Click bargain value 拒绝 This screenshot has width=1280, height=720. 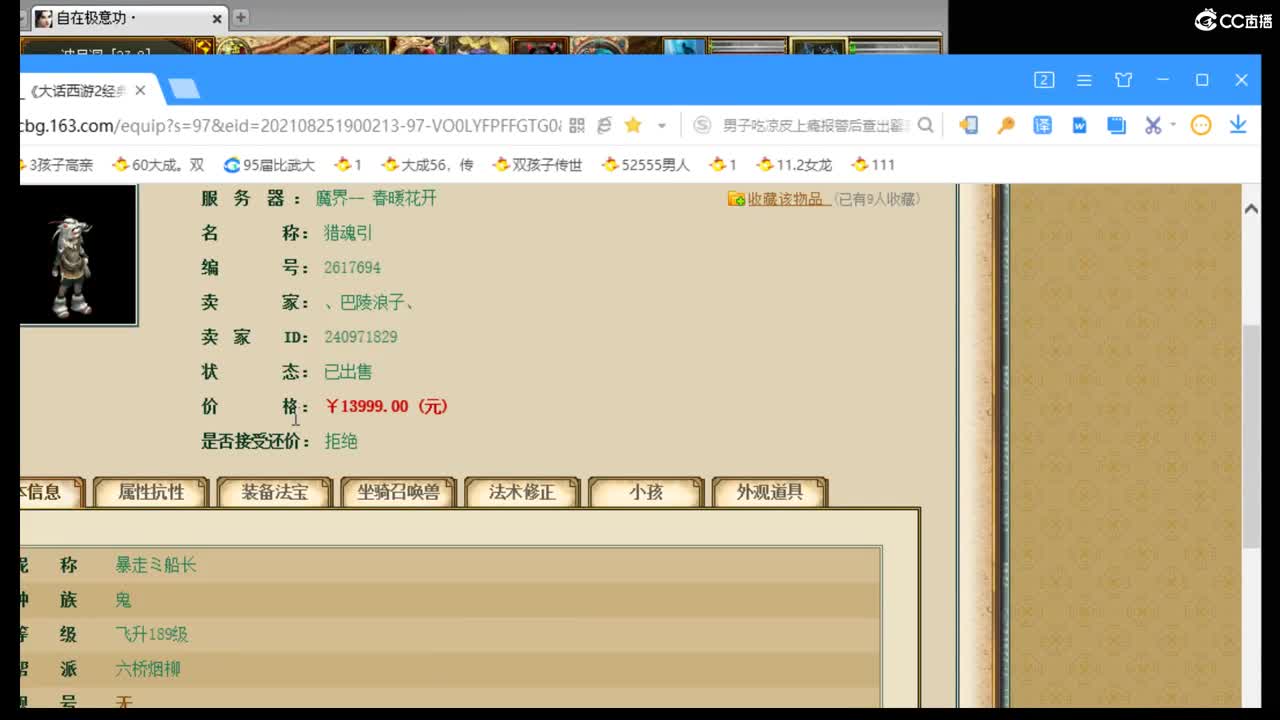pos(341,441)
